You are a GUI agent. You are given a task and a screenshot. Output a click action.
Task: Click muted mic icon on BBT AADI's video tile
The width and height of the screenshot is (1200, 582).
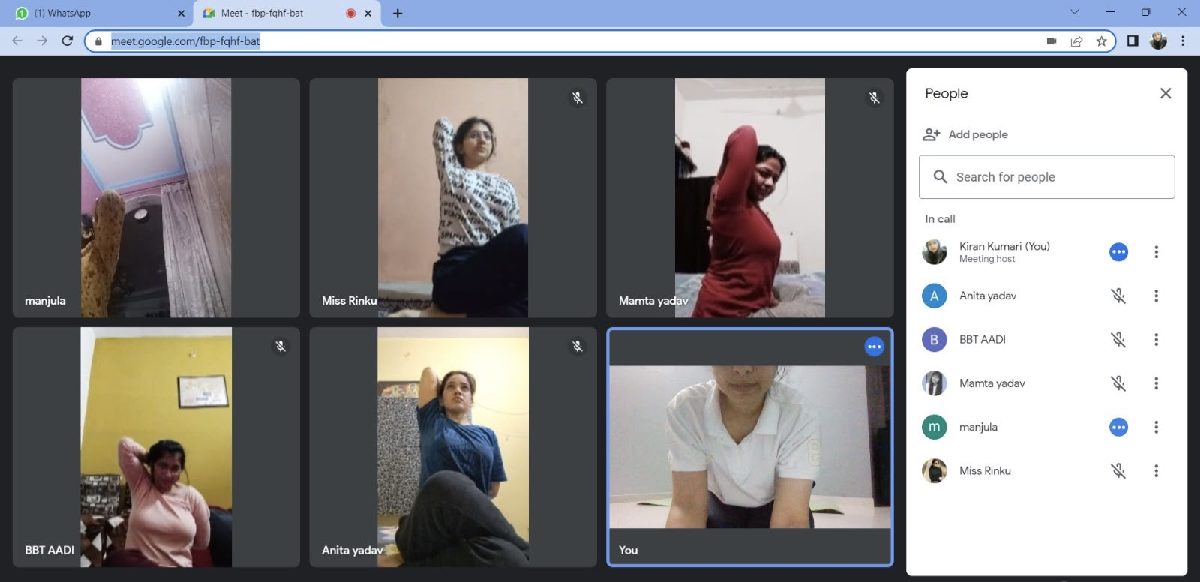281,346
